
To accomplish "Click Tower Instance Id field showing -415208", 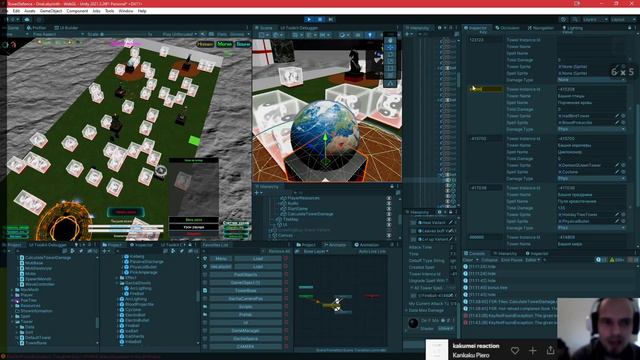I will point(591,89).
